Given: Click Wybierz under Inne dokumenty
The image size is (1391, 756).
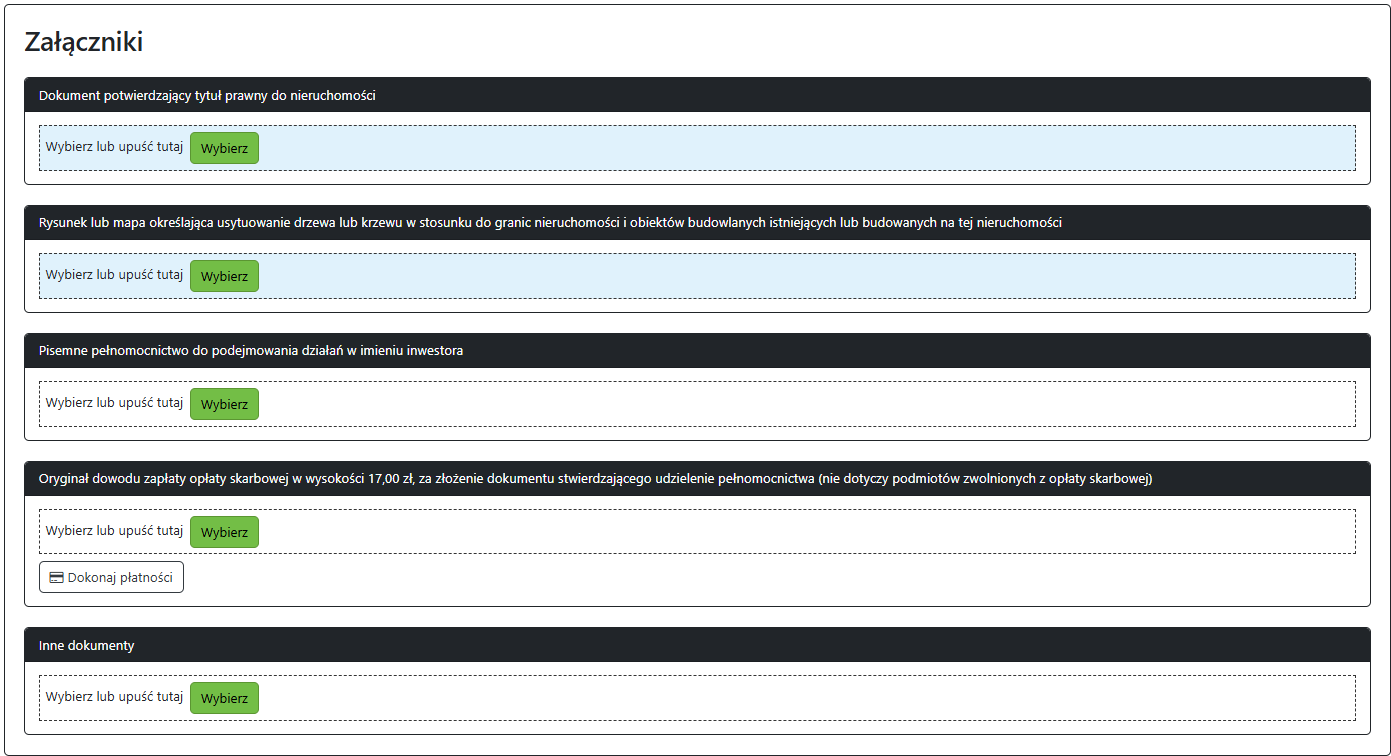Looking at the screenshot, I should pos(224,698).
